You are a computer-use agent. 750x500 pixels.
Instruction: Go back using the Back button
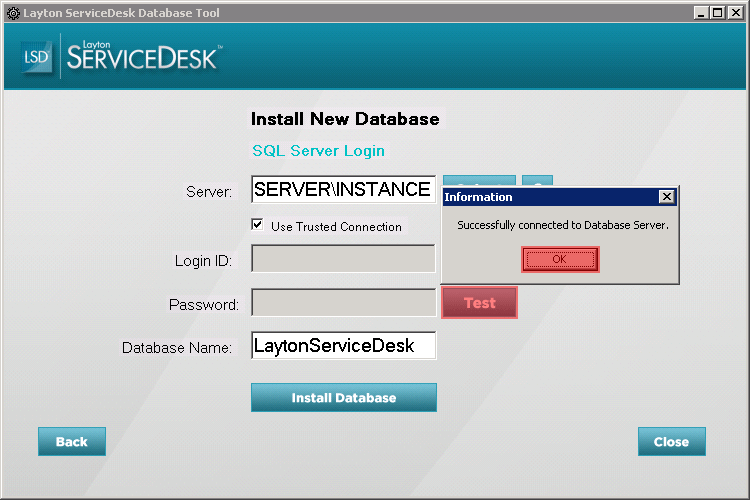pos(72,441)
